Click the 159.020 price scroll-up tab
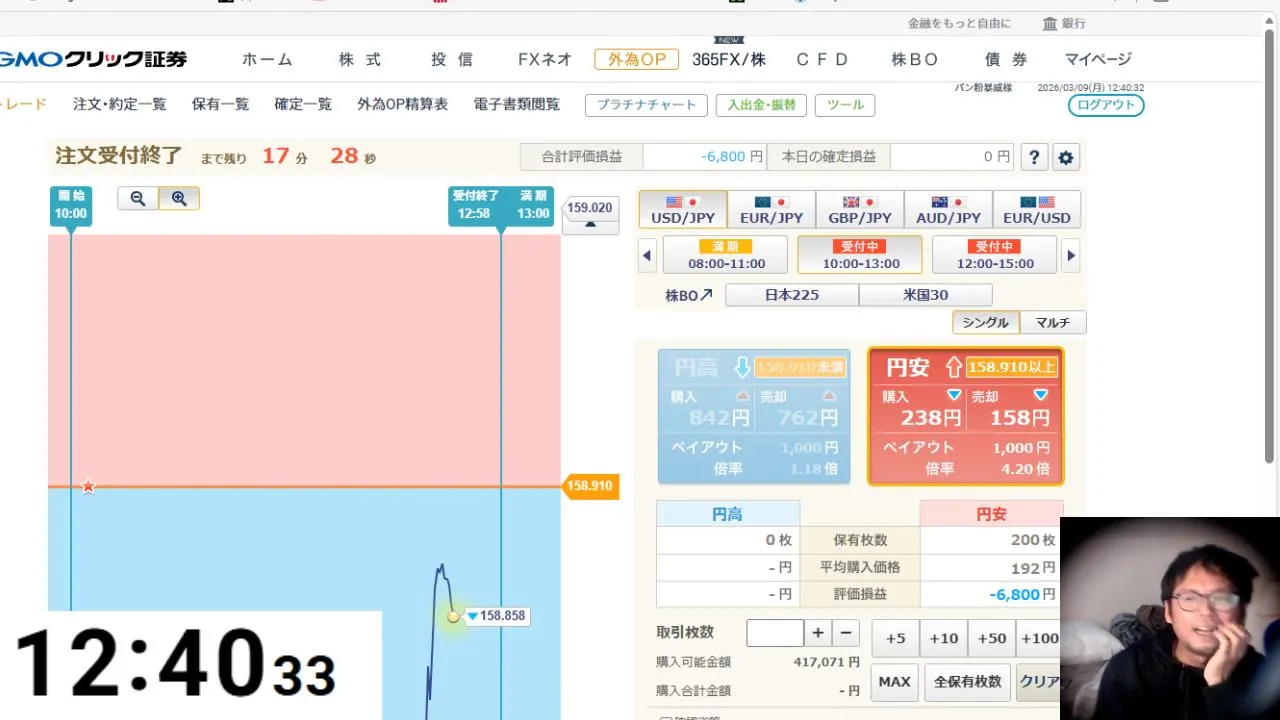Viewport: 1280px width, 720px height. 590,215
